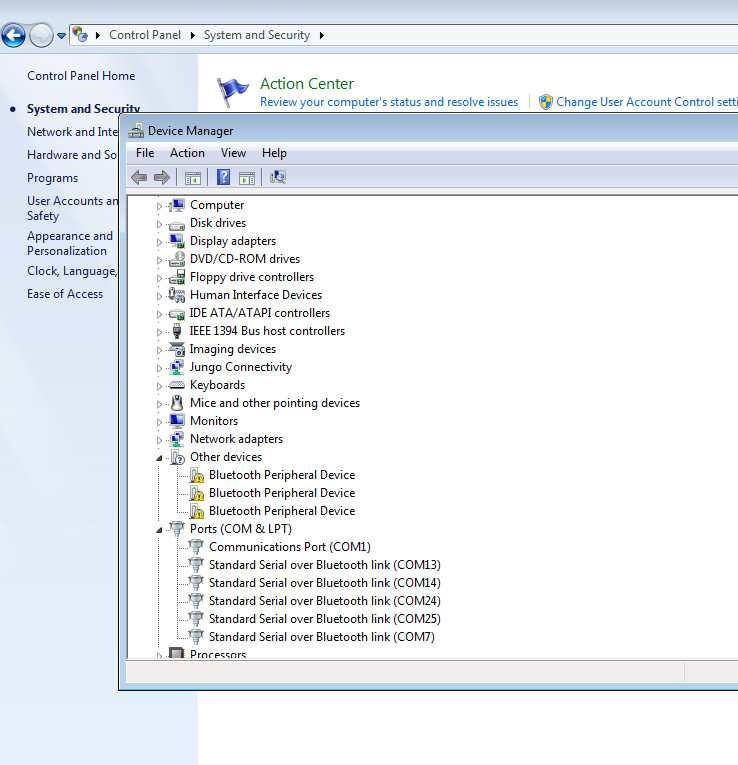Go to Control Panel Home

point(81,76)
